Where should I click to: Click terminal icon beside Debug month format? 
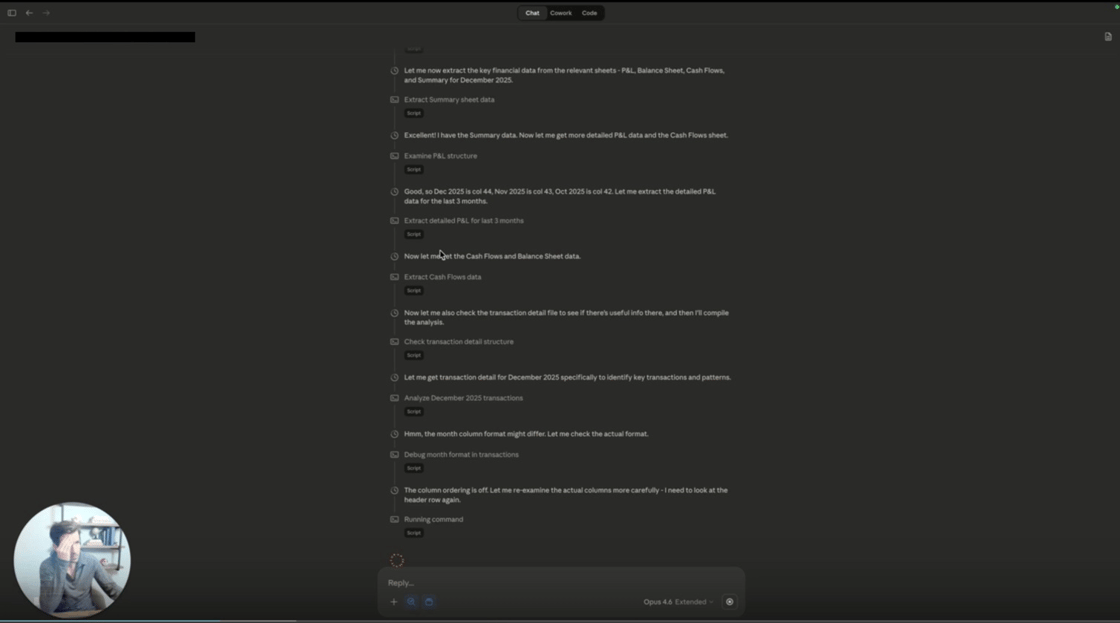(x=394, y=454)
